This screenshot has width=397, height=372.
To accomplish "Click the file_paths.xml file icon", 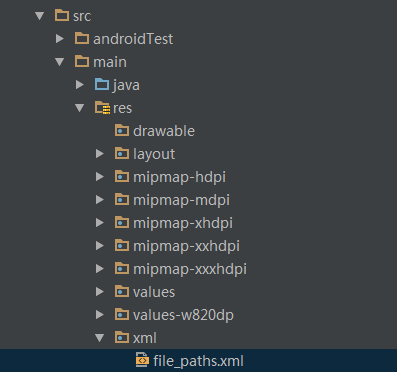I will 142,360.
